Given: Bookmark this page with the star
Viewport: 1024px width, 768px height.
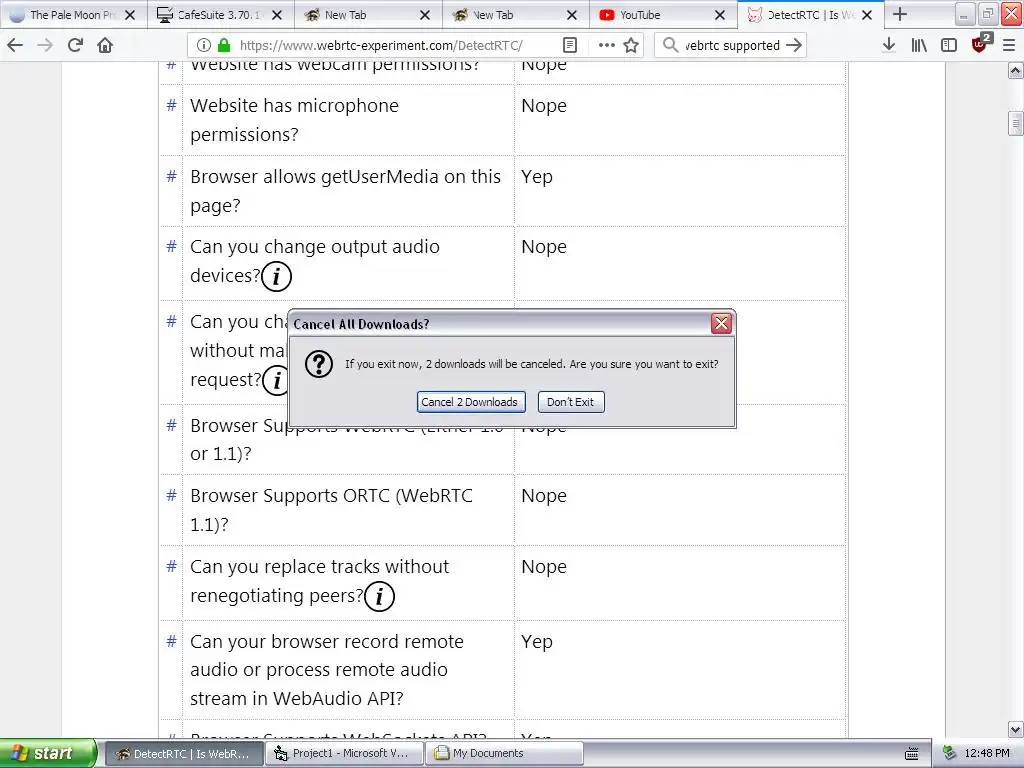Looking at the screenshot, I should pyautogui.click(x=631, y=45).
